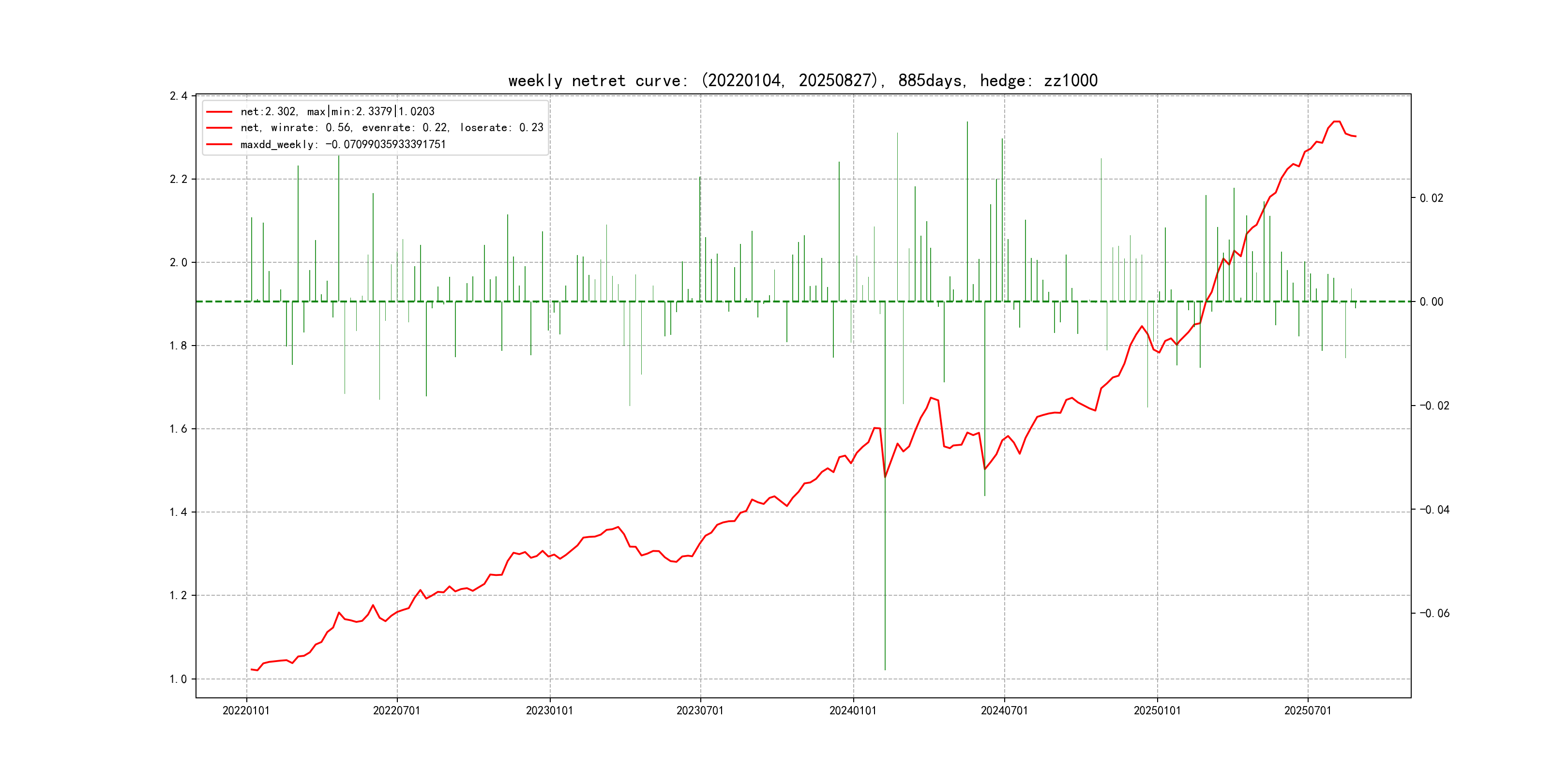Click the 1.0 left axis tick label
Image resolution: width=1568 pixels, height=784 pixels.
[179, 679]
